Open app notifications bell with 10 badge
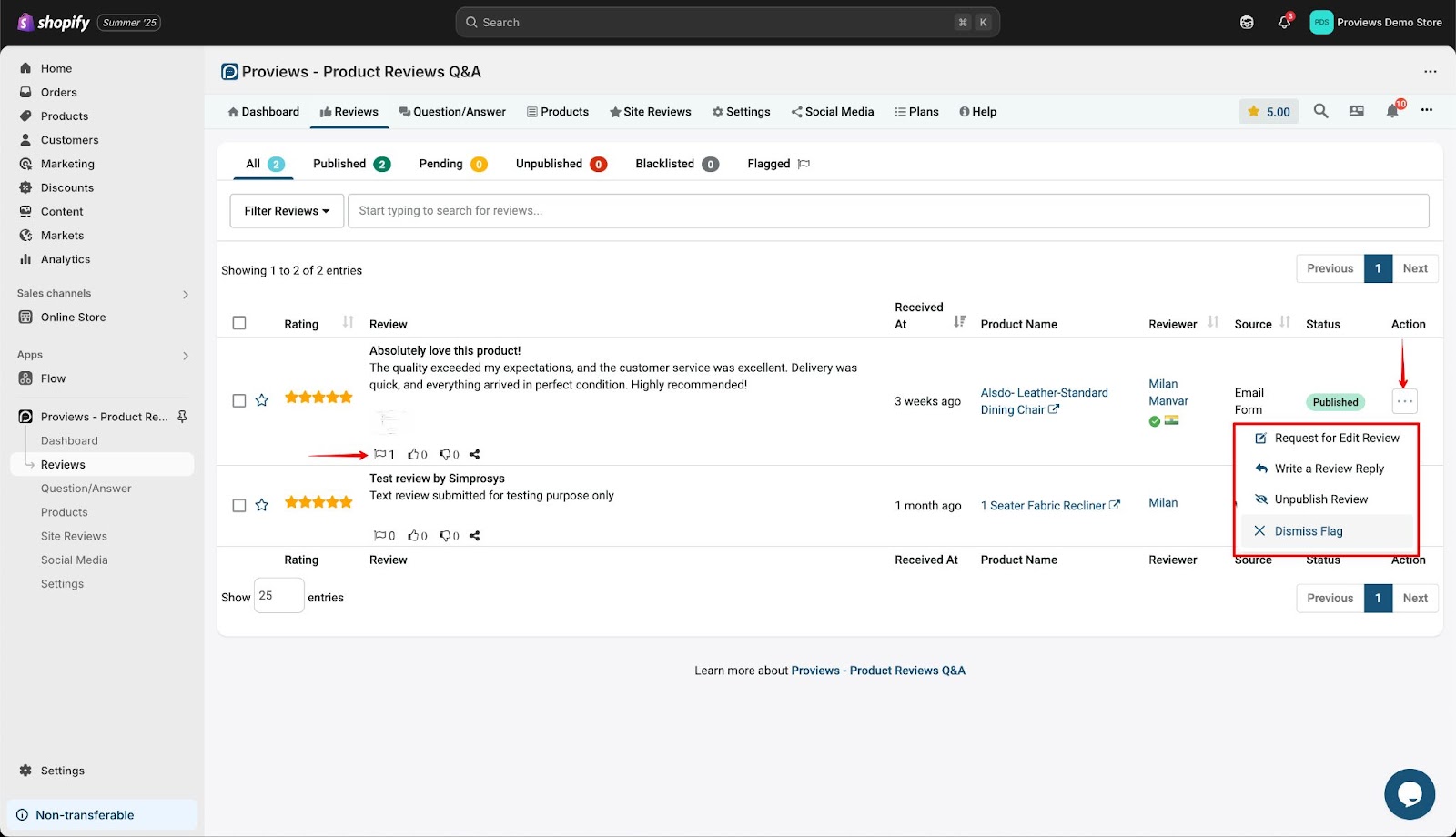 point(1393,110)
